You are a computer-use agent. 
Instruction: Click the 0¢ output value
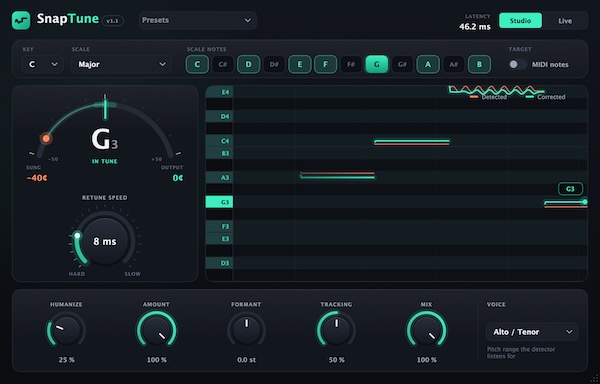(x=178, y=178)
